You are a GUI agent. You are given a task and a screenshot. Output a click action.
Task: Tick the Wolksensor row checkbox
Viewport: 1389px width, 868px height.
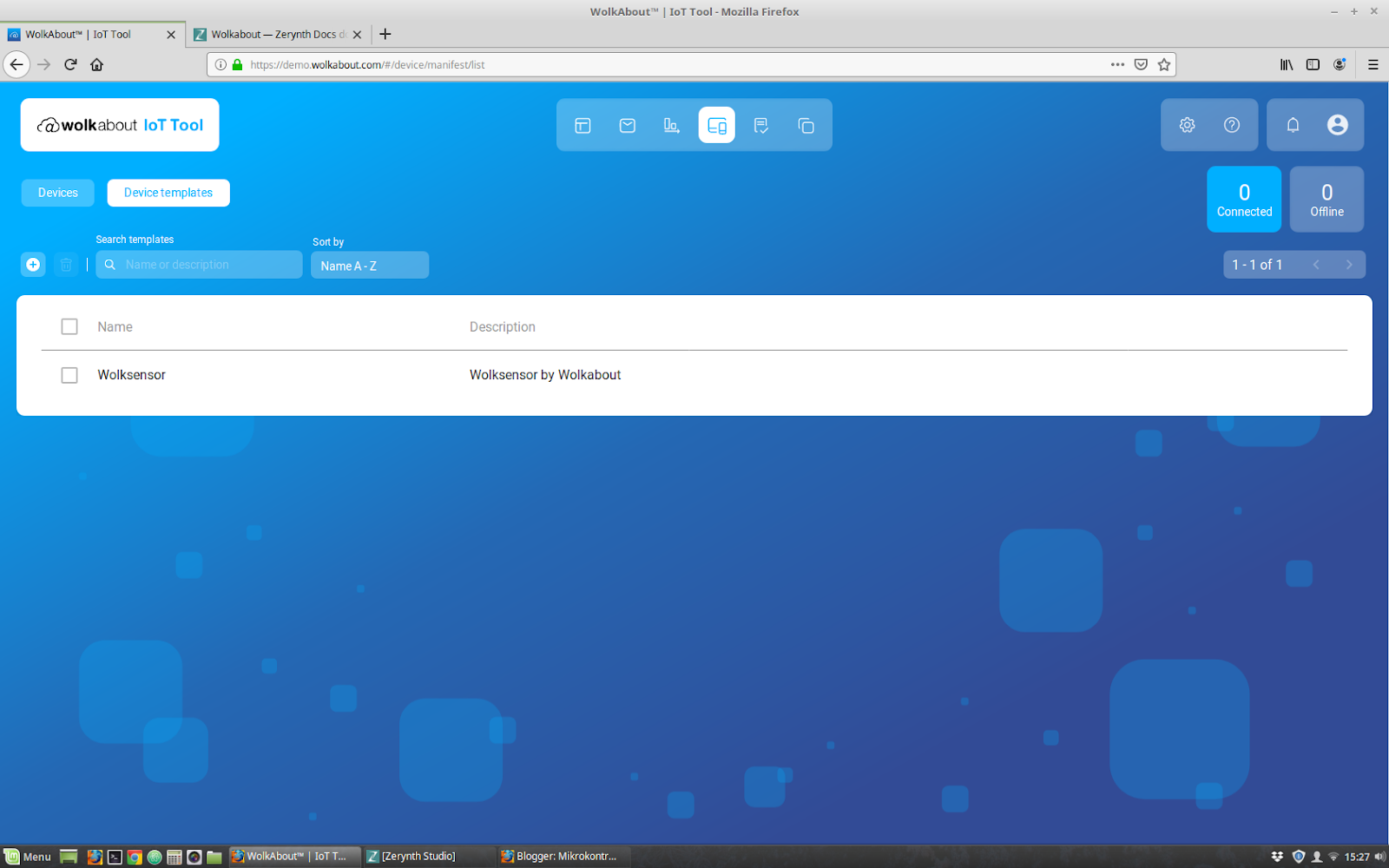click(69, 375)
